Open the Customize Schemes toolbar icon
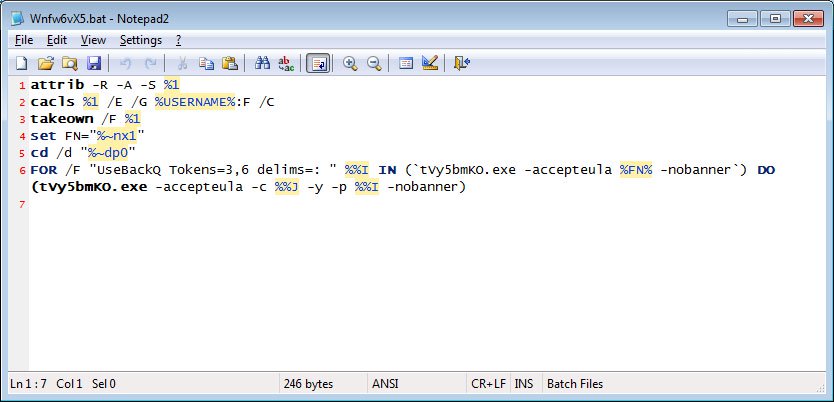Viewport: 834px width, 402px height. (430, 63)
